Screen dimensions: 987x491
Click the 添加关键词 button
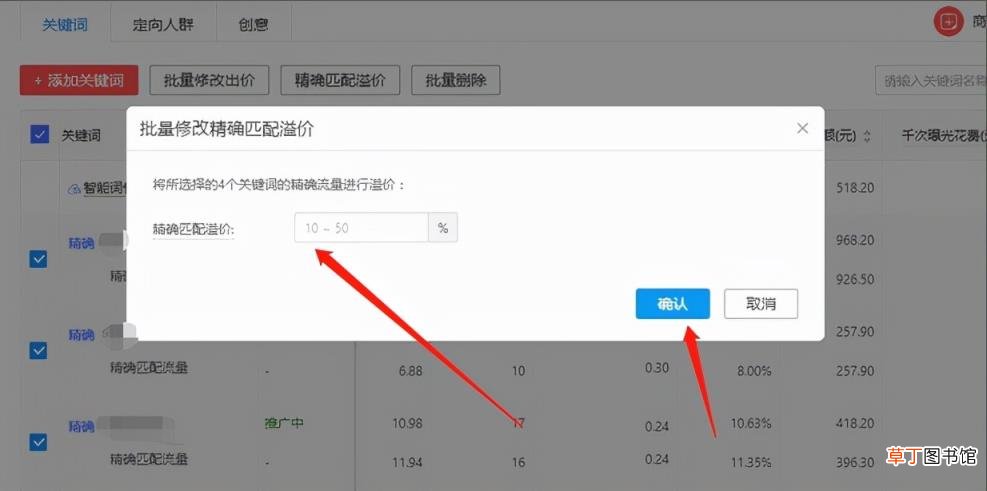point(79,81)
